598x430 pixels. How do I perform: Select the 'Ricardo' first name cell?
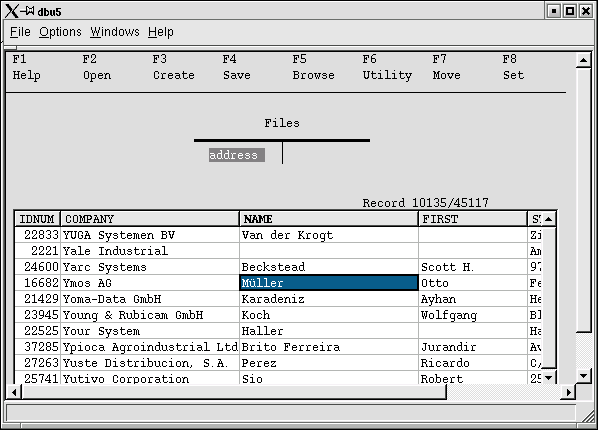473,363
